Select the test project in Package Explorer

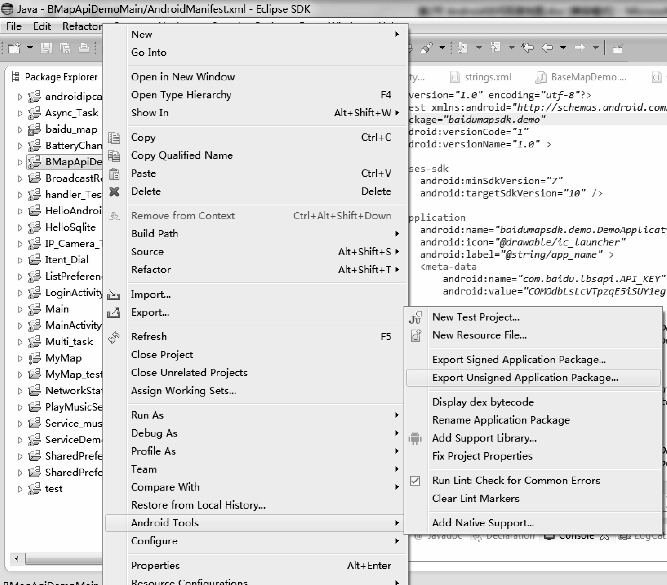click(53, 489)
